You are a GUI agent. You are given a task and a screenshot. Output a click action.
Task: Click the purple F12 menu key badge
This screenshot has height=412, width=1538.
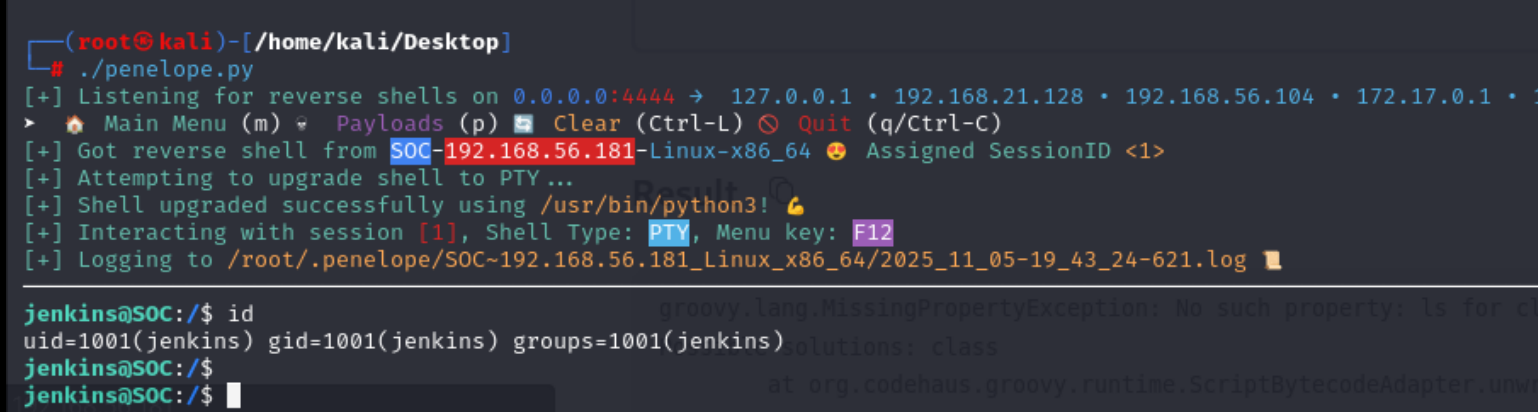pos(872,233)
